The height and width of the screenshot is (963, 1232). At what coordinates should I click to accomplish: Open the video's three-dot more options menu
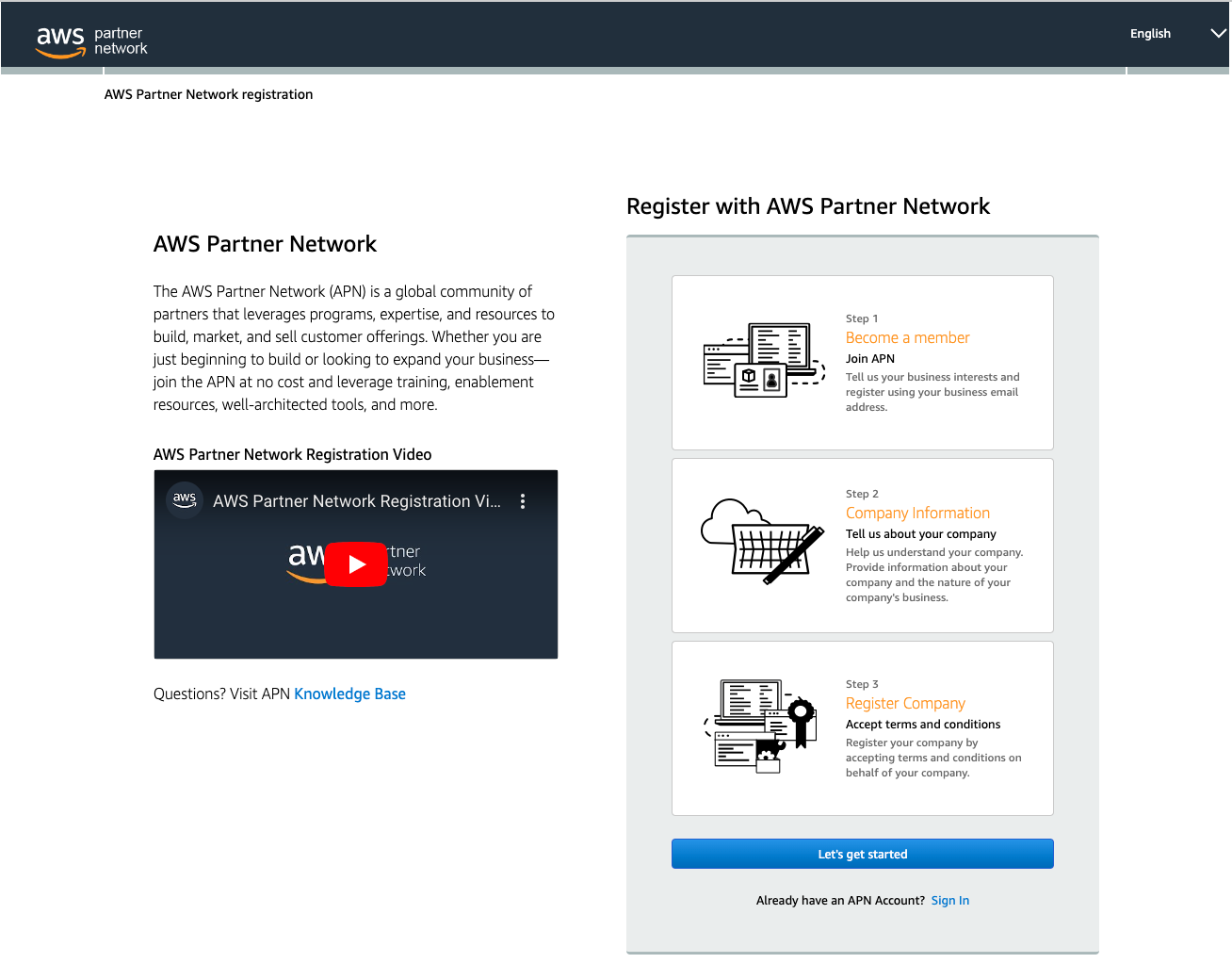pyautogui.click(x=523, y=501)
